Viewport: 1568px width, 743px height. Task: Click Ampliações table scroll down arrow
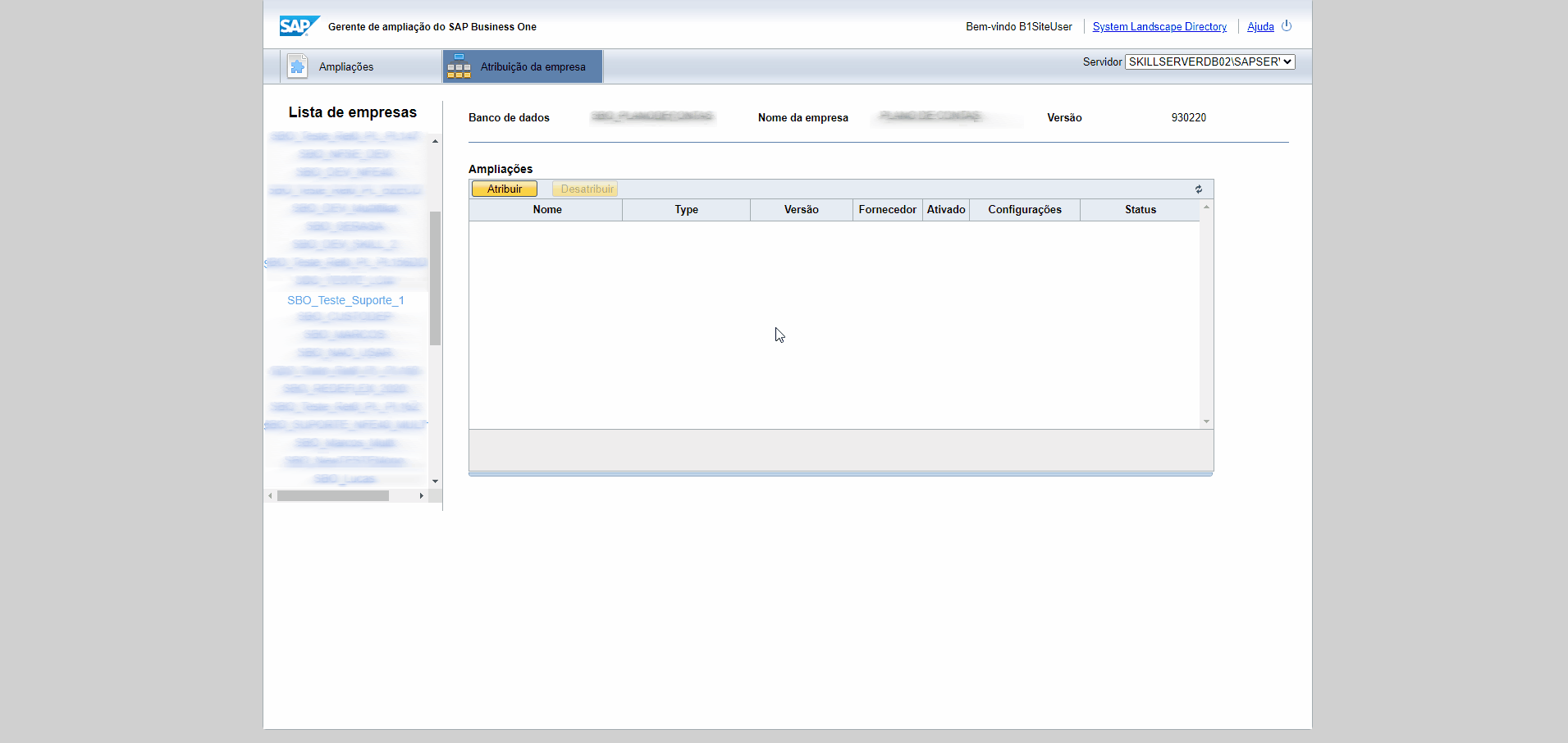point(1206,422)
